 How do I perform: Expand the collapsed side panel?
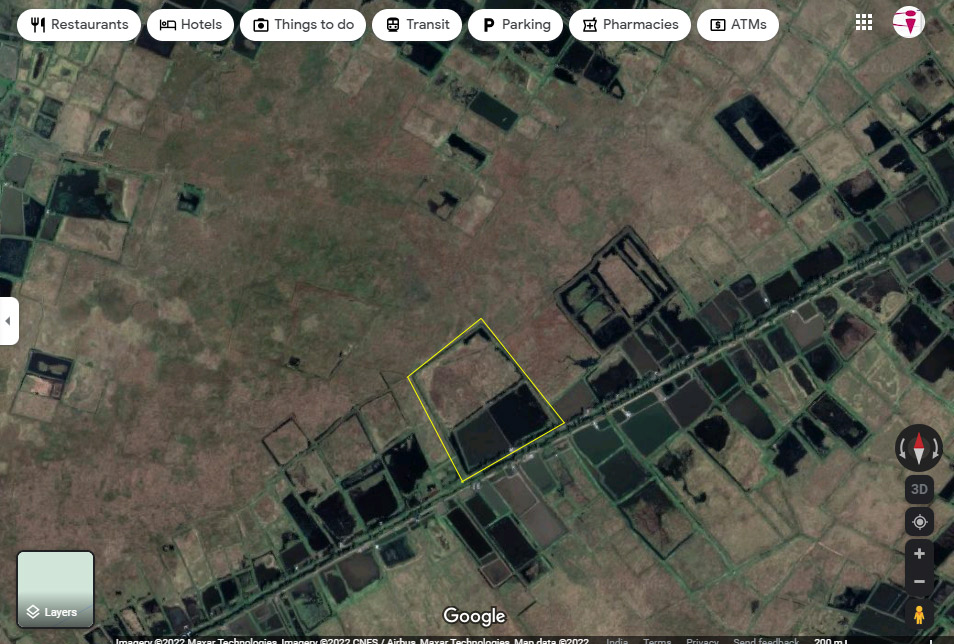click(9, 321)
